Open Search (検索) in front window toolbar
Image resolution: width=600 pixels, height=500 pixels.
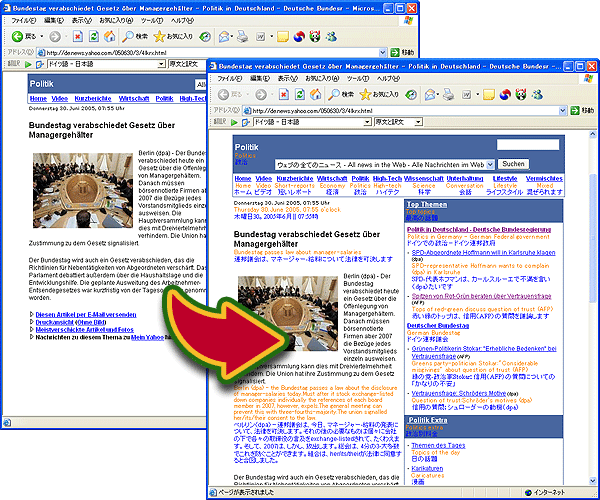(x=341, y=94)
